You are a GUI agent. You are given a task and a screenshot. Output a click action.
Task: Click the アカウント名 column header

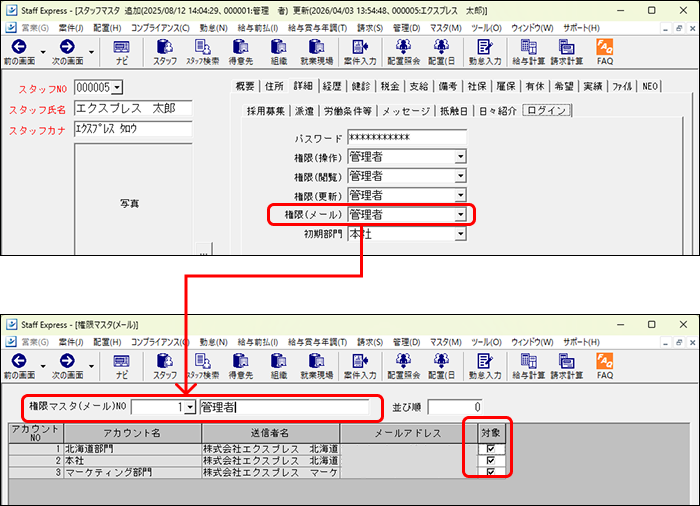[133, 433]
